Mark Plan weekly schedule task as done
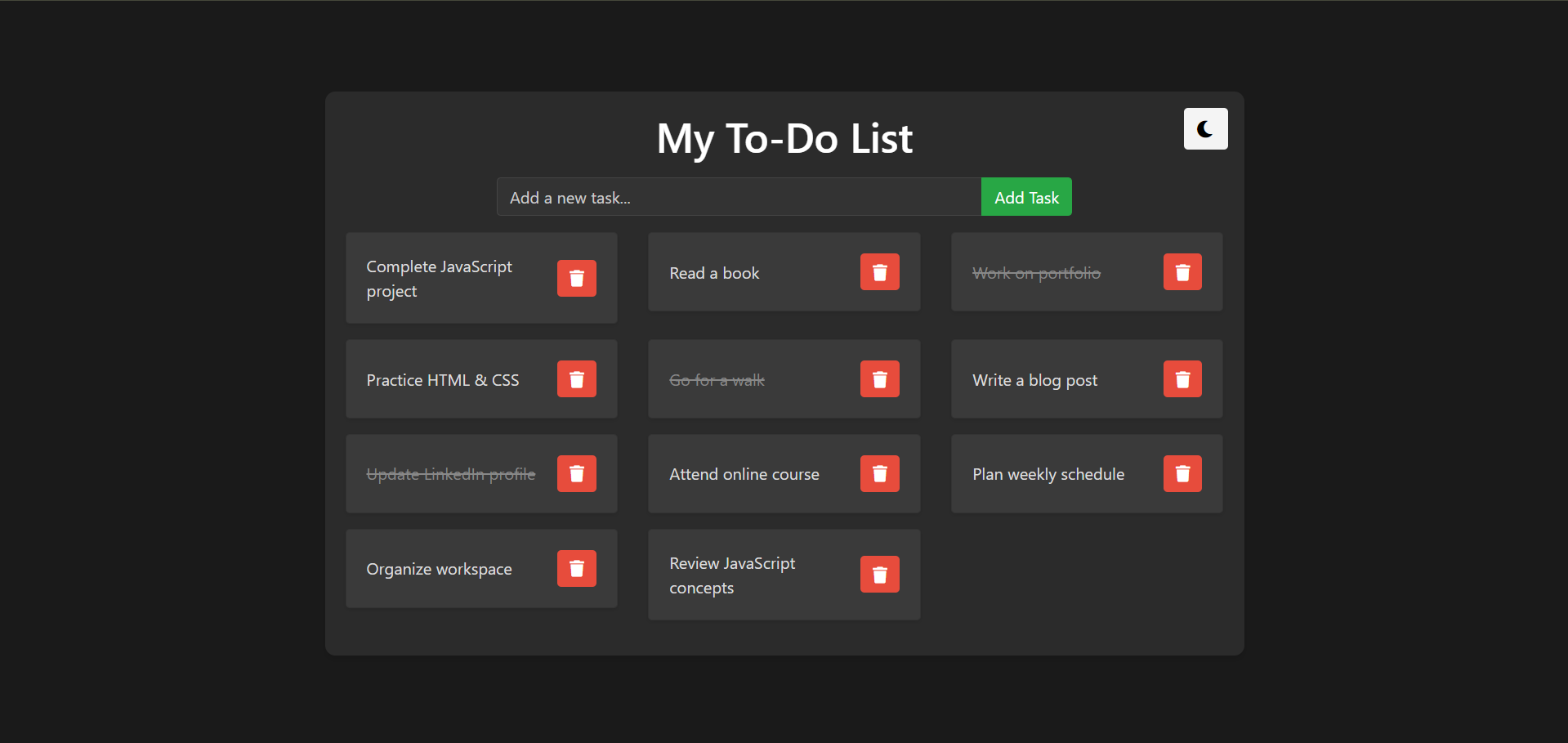 click(x=1048, y=475)
